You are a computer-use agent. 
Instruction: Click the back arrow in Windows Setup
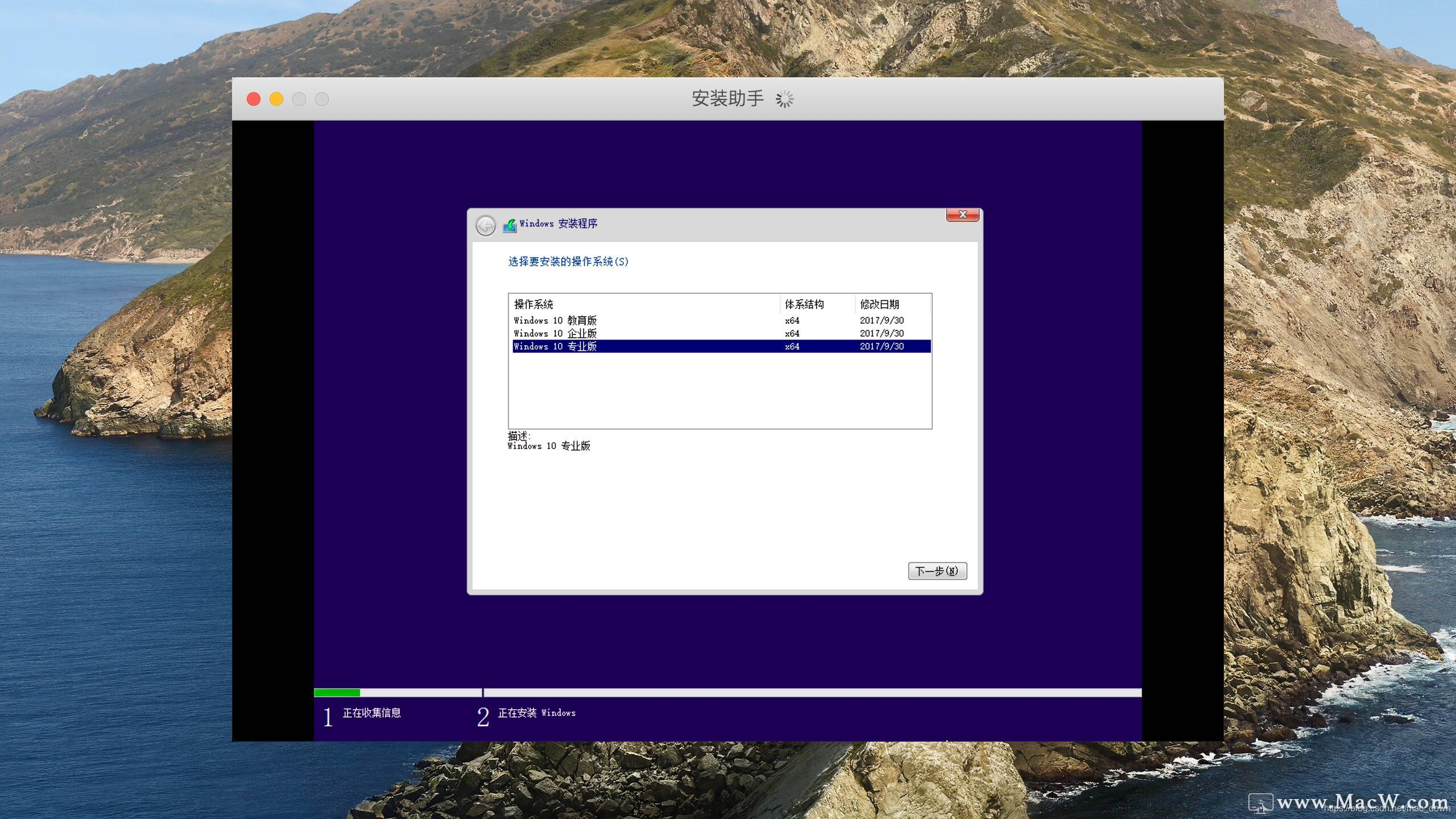click(485, 226)
